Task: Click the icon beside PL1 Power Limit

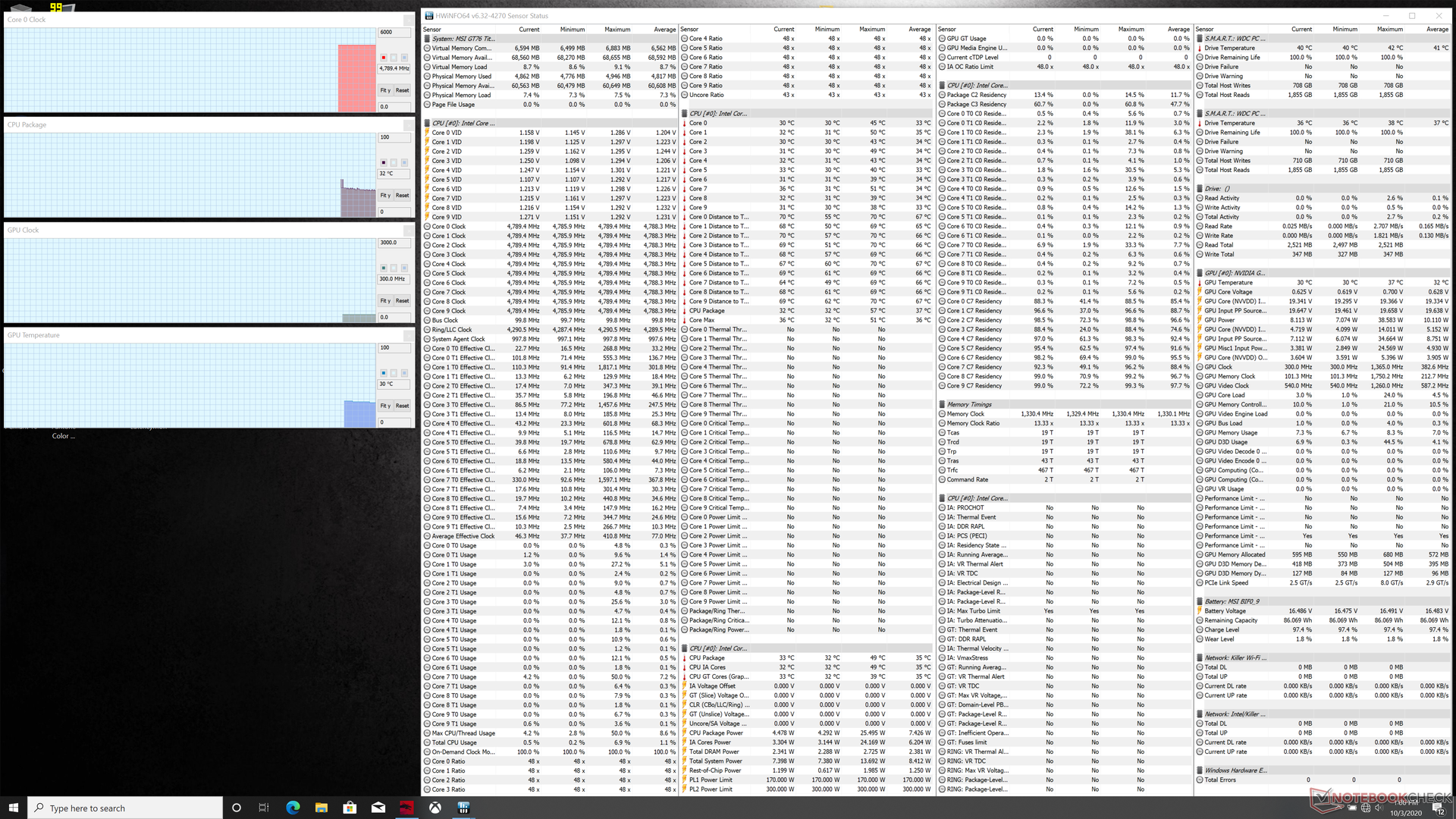Action: [685, 780]
